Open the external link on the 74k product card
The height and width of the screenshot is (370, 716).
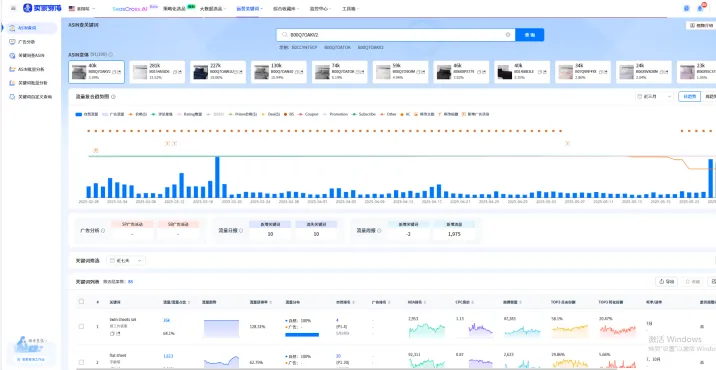point(361,72)
